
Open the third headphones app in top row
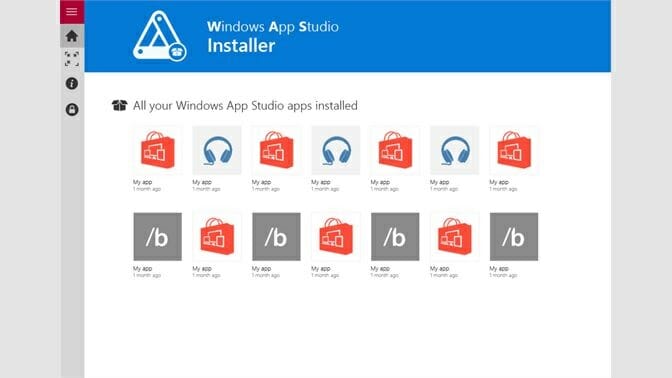(454, 150)
